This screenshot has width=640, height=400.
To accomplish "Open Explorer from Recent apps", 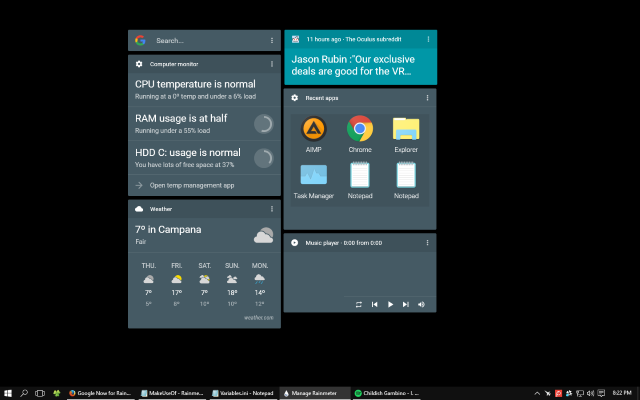I will click(x=406, y=134).
